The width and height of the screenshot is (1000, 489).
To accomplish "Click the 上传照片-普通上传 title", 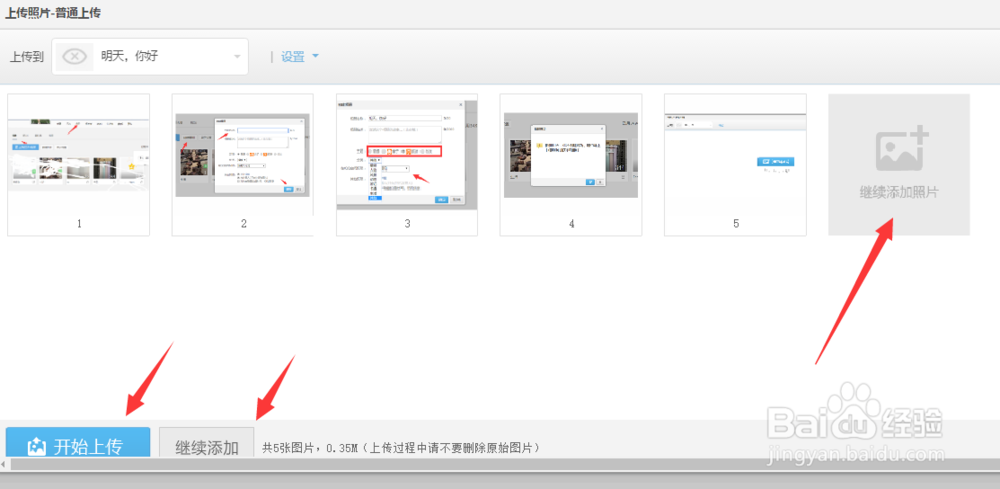I will [x=52, y=13].
